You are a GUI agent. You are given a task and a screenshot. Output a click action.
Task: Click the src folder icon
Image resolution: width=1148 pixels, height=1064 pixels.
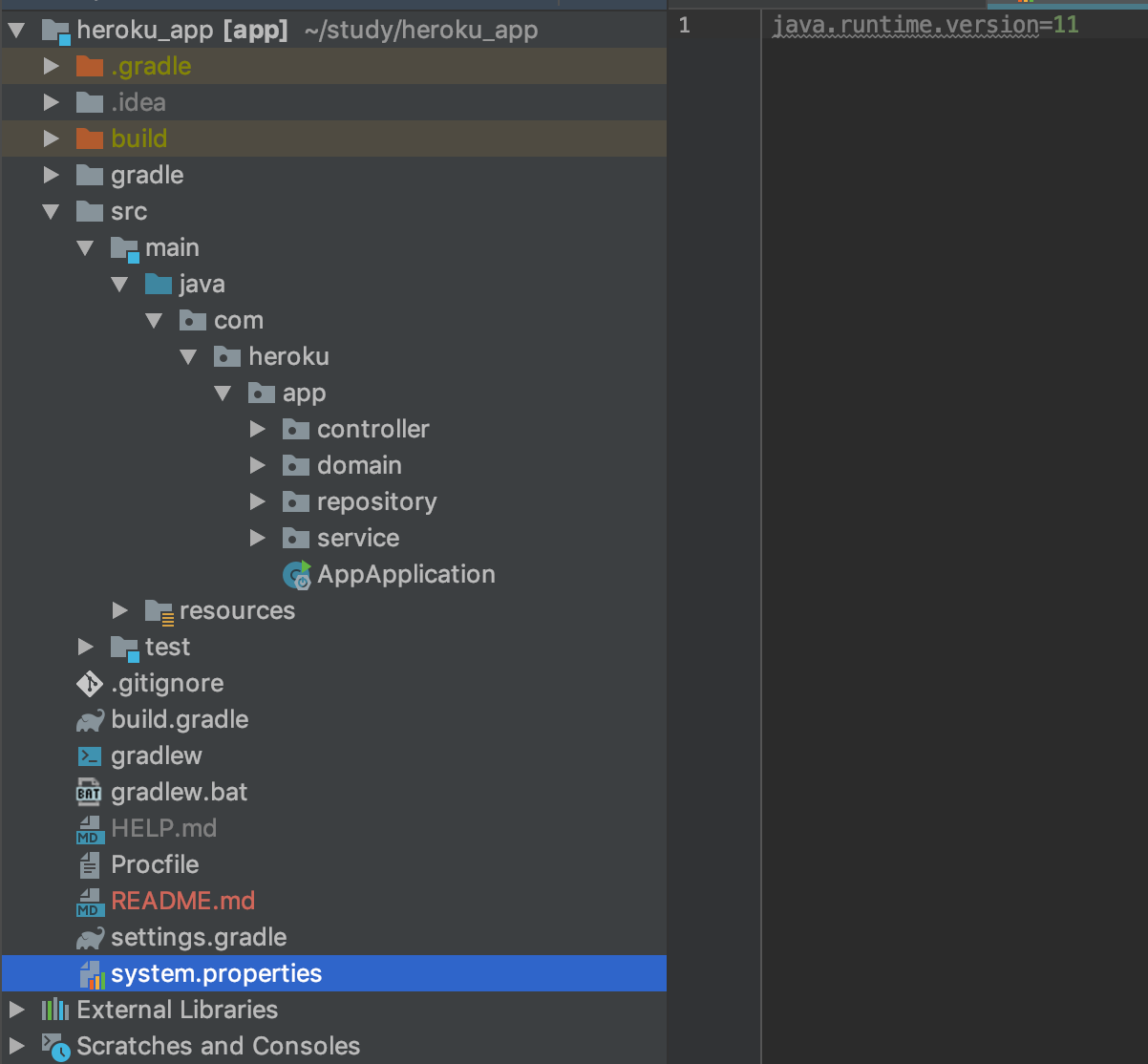pyautogui.click(x=90, y=212)
